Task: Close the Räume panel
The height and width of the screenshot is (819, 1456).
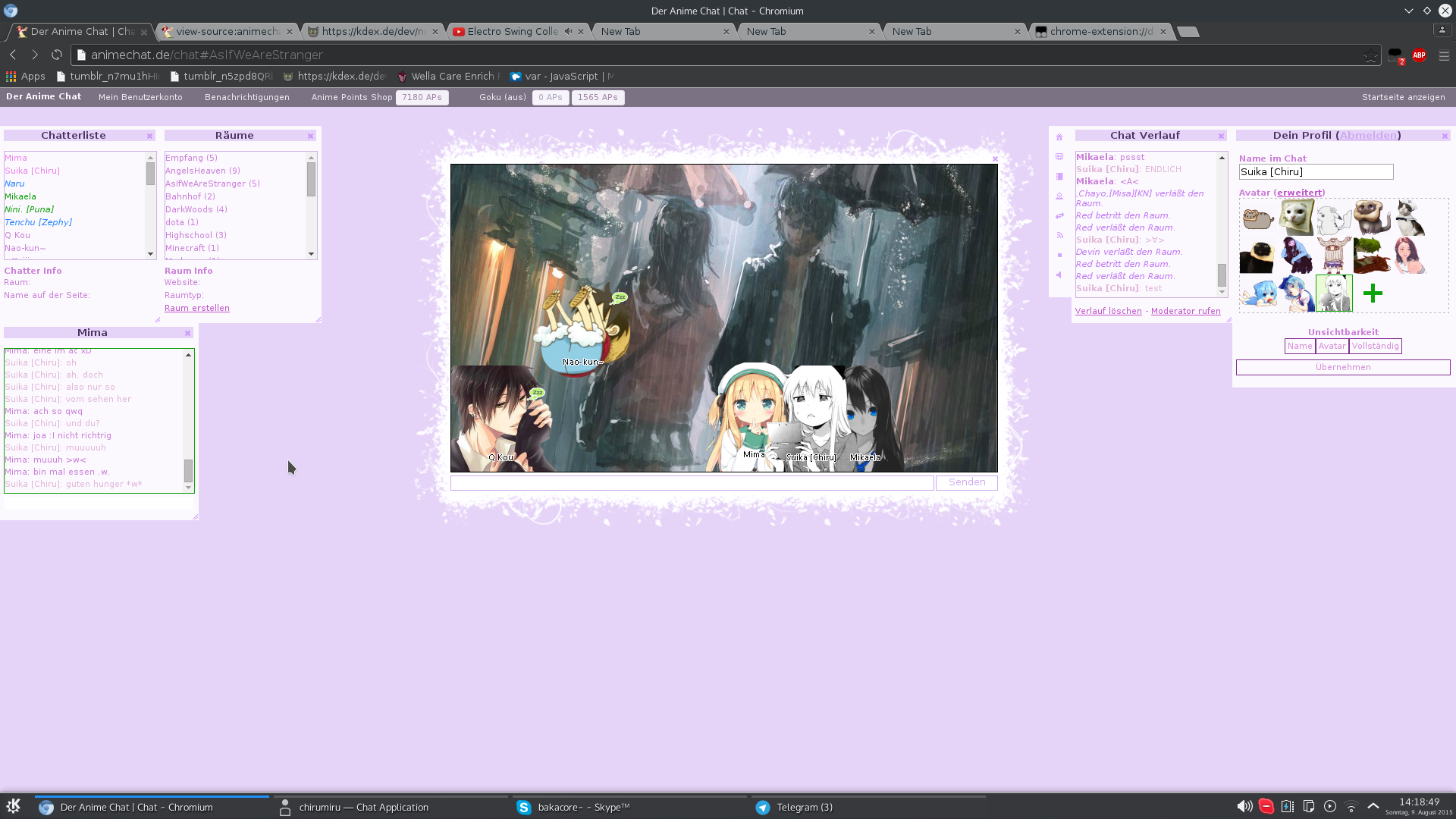Action: pos(310,136)
